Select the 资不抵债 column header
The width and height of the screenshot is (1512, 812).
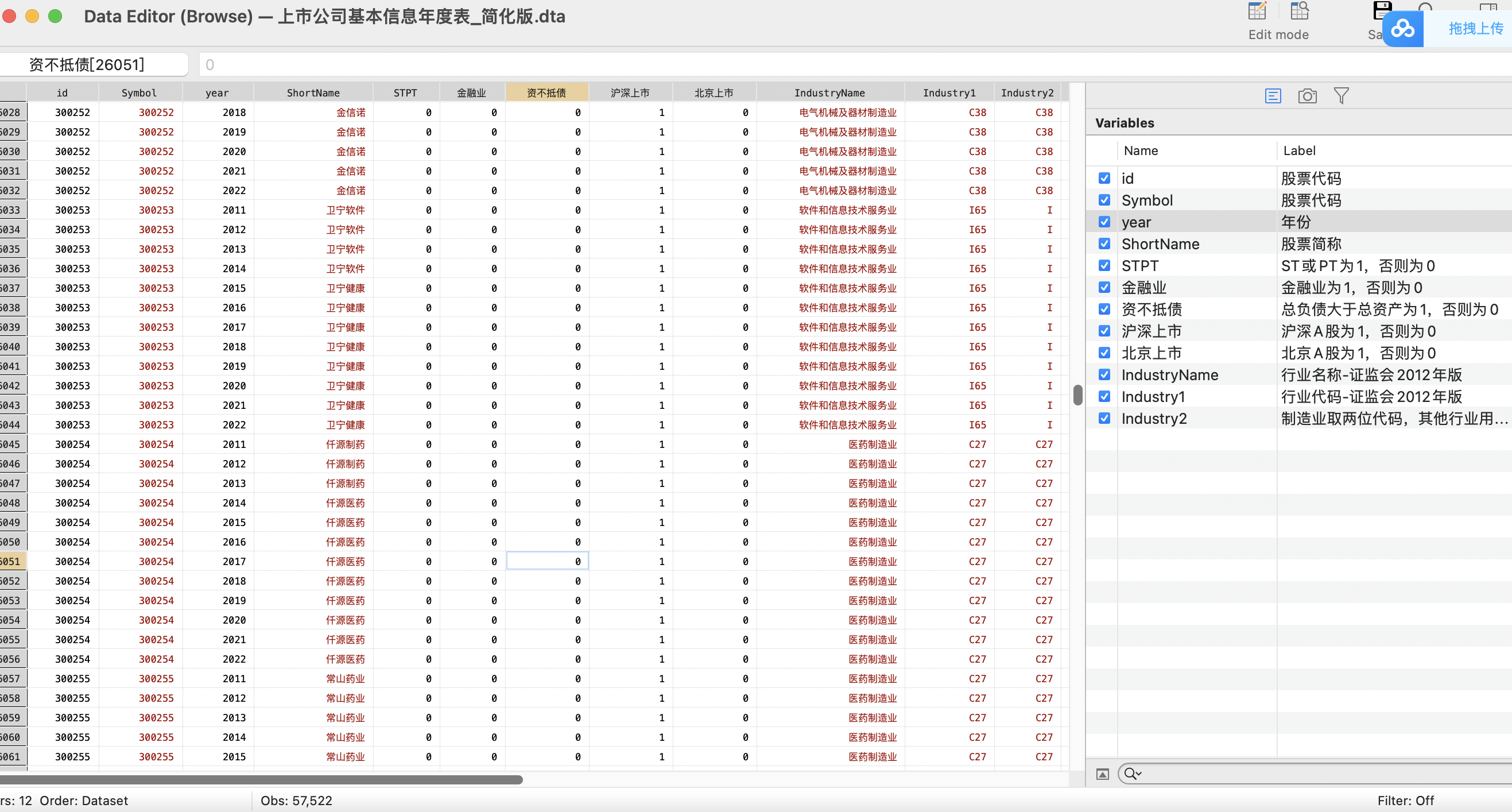click(546, 93)
